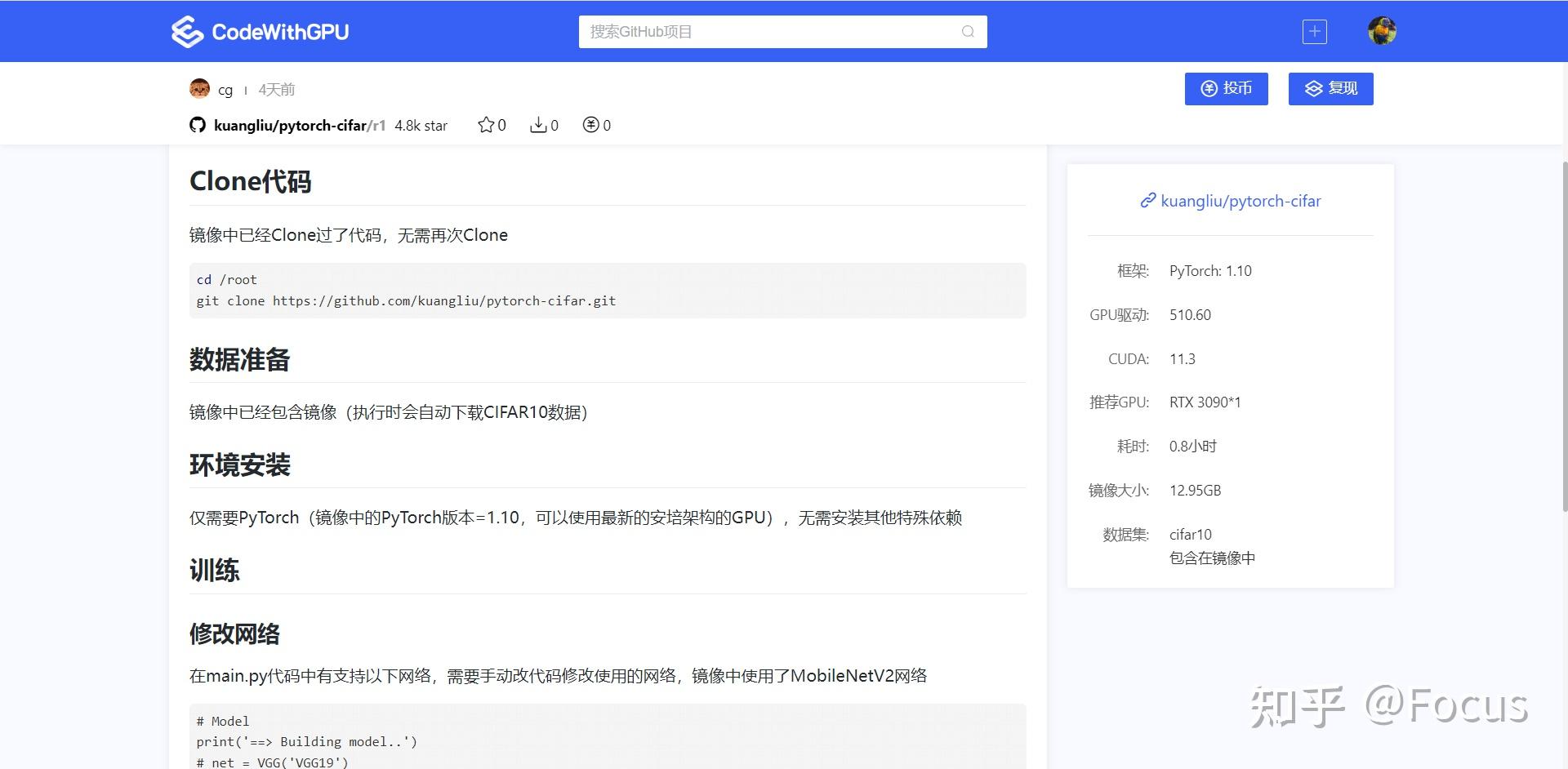The width and height of the screenshot is (1568, 769).
Task: Click the GitHub octocat icon beside repo name
Action: pyautogui.click(x=197, y=125)
